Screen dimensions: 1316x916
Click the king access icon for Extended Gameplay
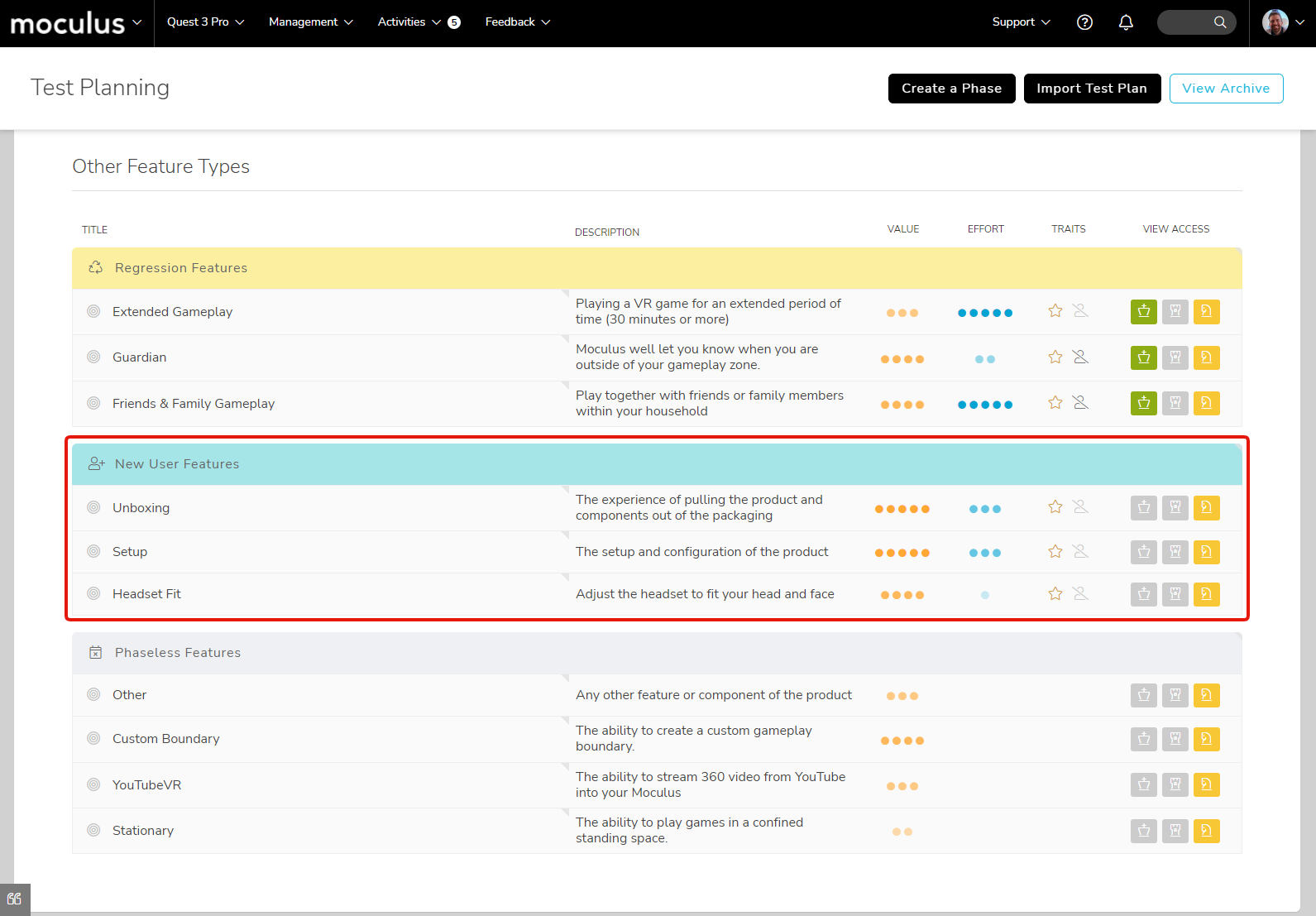pyautogui.click(x=1143, y=312)
